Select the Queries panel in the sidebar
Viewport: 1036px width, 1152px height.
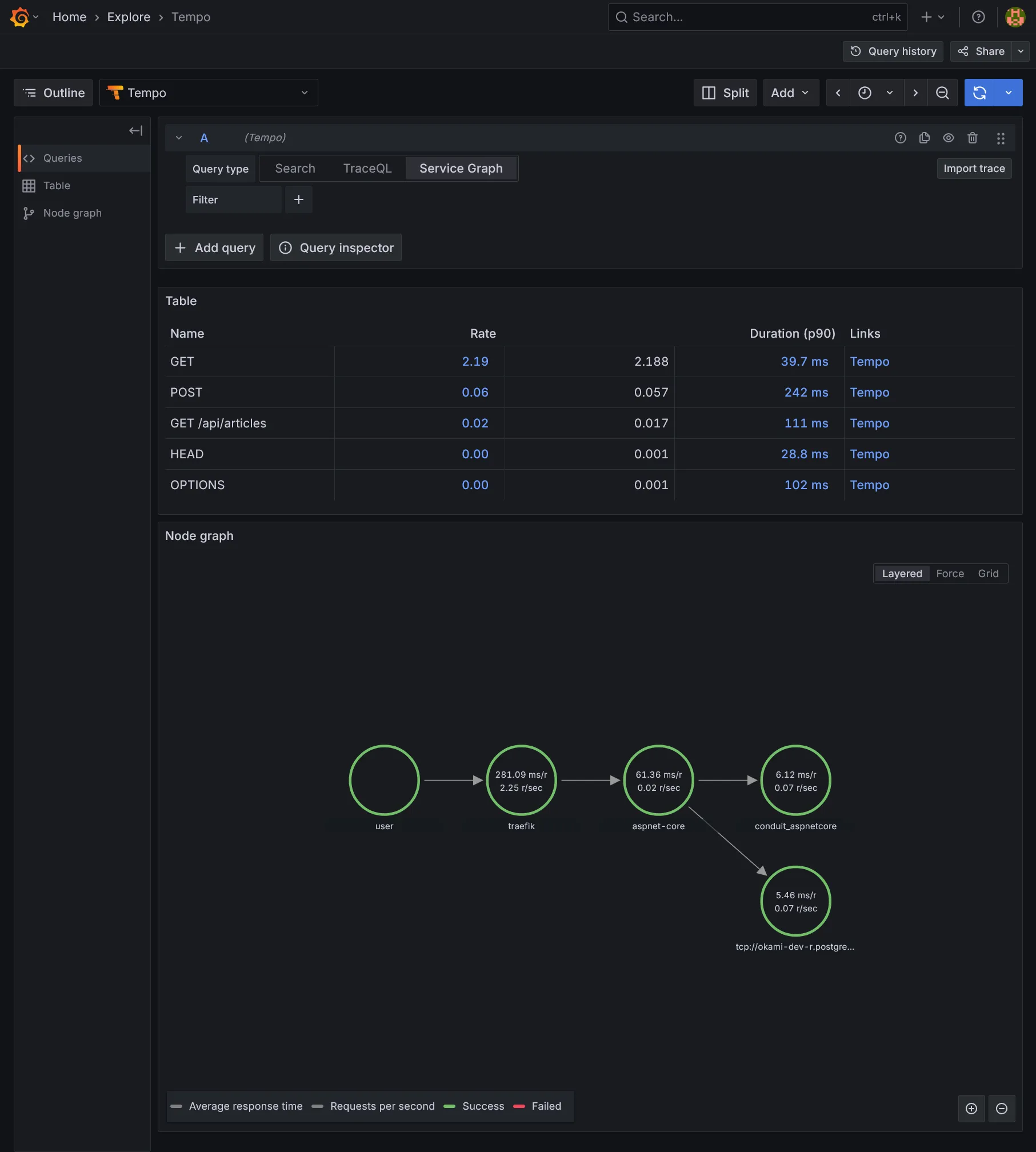(x=62, y=158)
